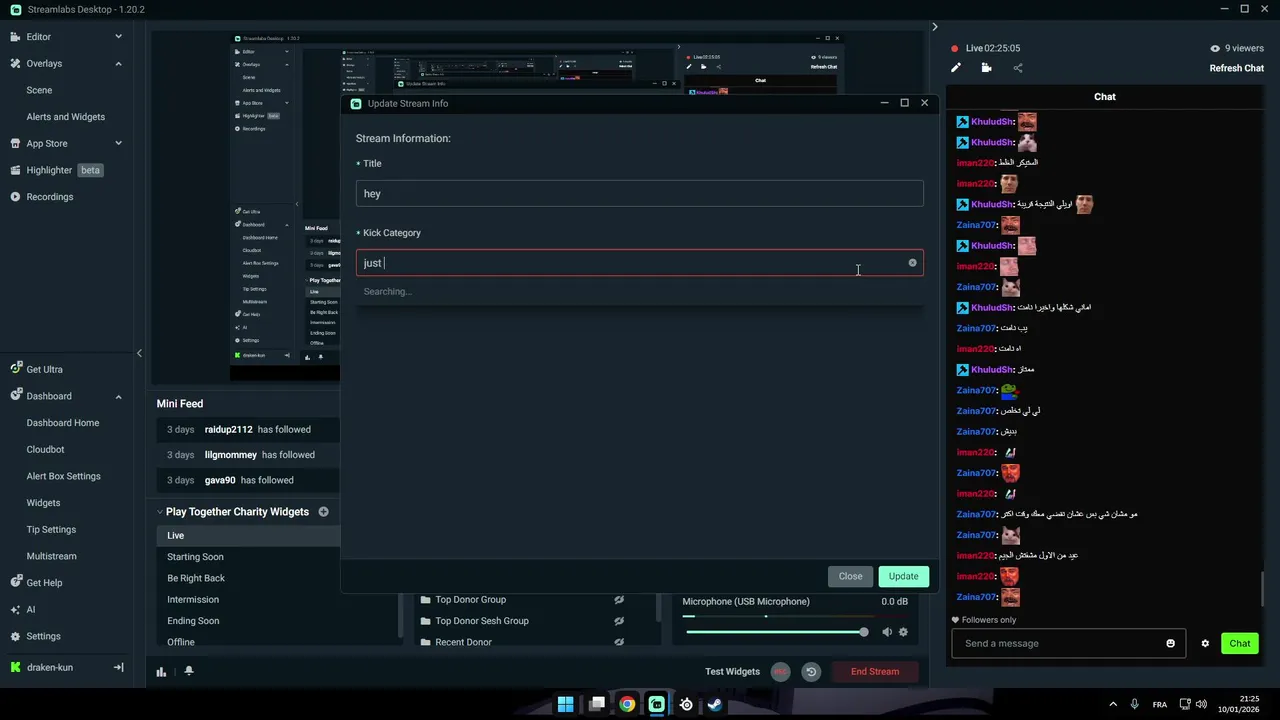Click the Send a message chat input
Image resolution: width=1280 pixels, height=720 pixels.
point(1068,643)
